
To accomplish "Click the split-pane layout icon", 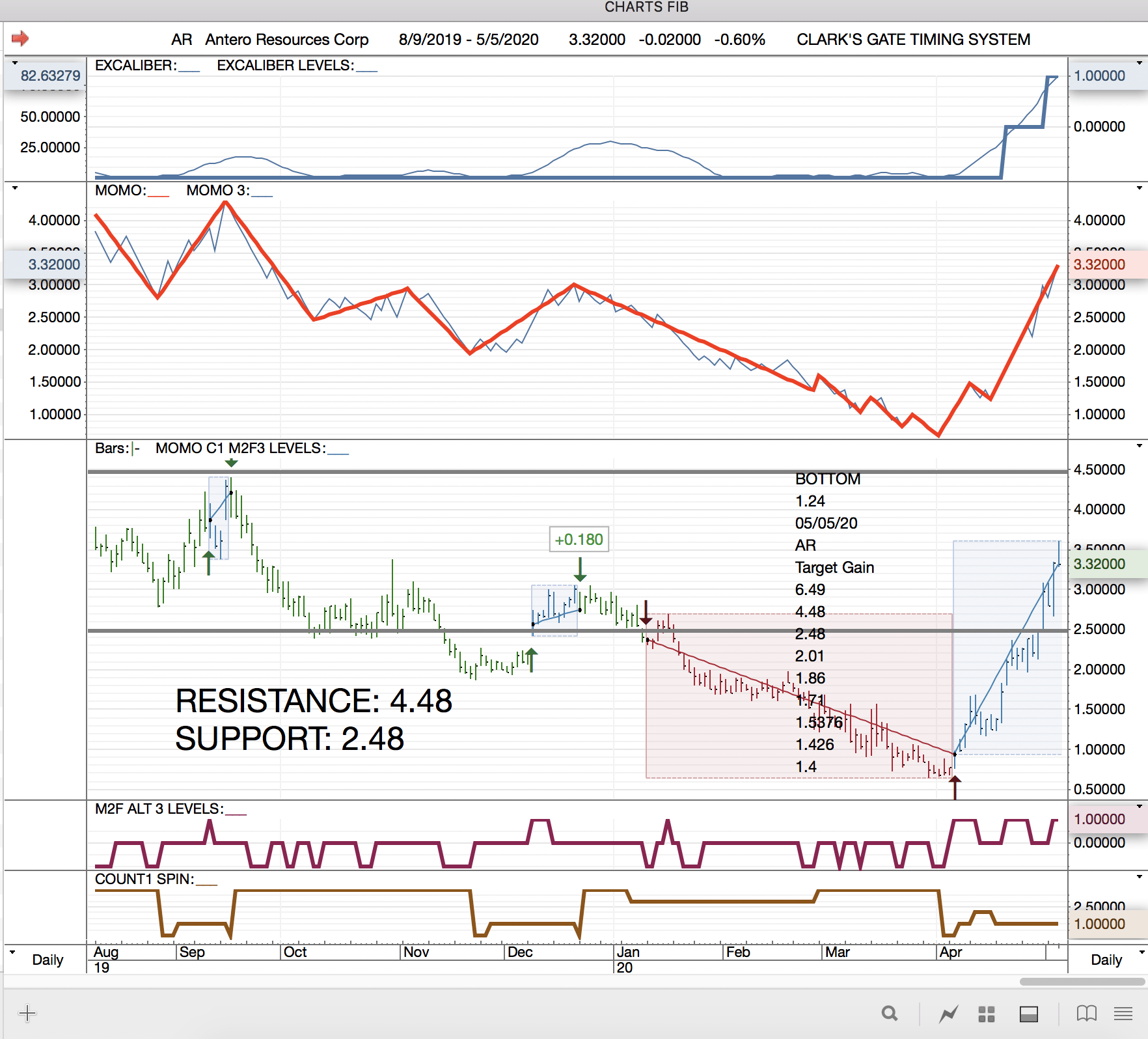I will [1029, 1014].
